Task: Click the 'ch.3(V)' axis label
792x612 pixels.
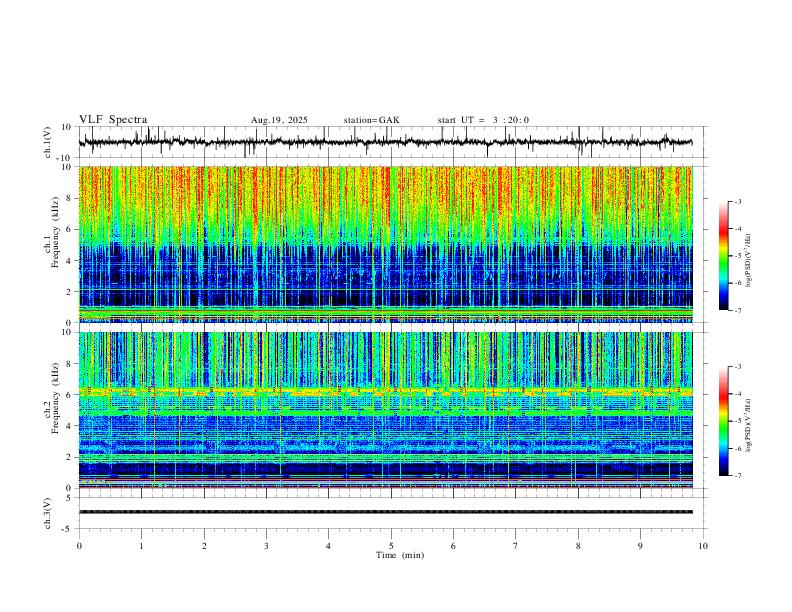Action: pos(48,513)
